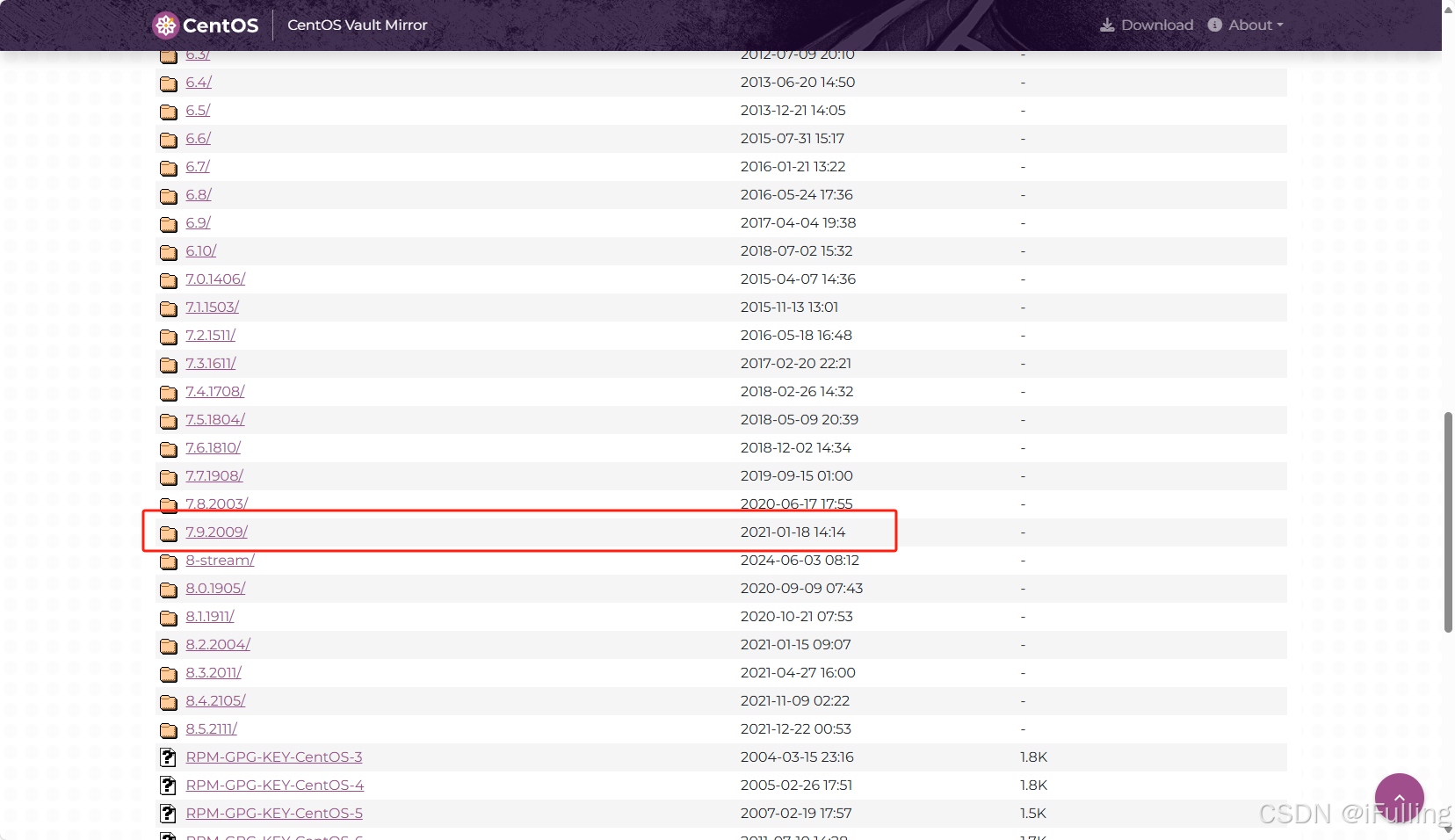Click folder icon beside 6.7/
Screen dimensions: 1455x840
(169, 168)
